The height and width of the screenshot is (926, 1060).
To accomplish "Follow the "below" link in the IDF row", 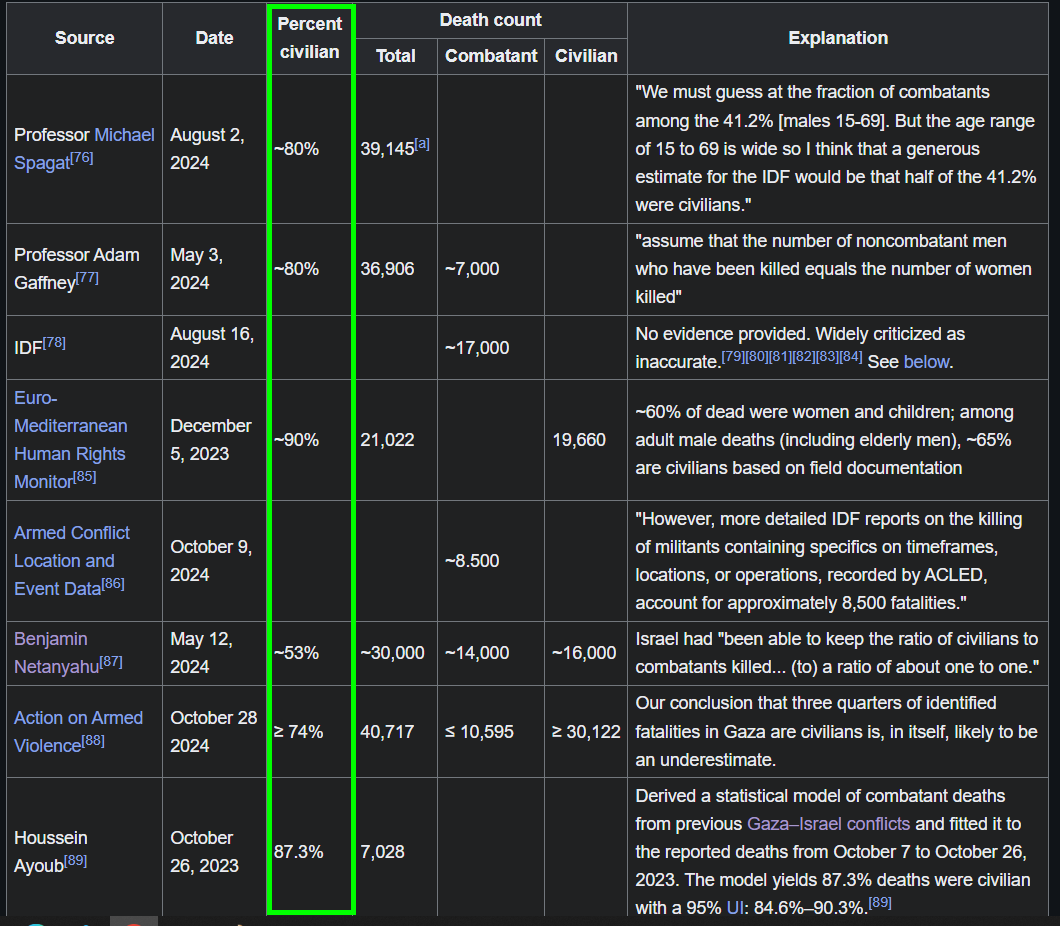I will [x=927, y=362].
